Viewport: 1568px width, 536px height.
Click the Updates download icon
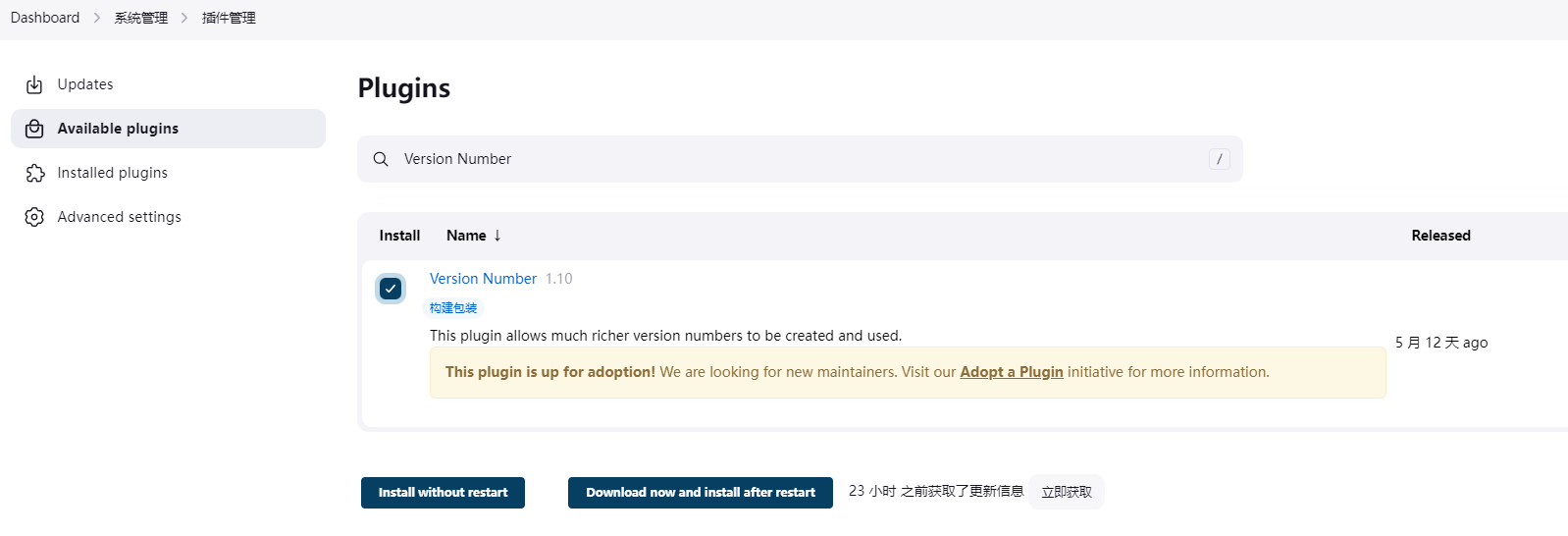[x=34, y=84]
